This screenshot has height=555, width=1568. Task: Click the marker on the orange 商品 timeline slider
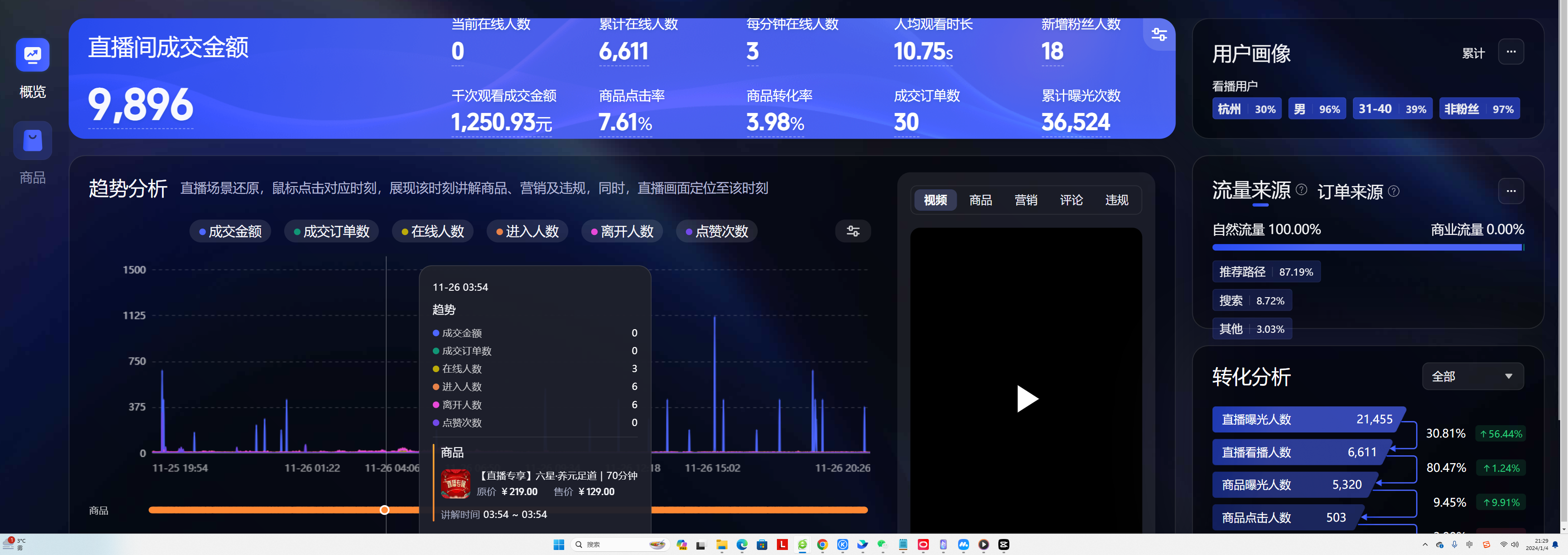pos(384,509)
